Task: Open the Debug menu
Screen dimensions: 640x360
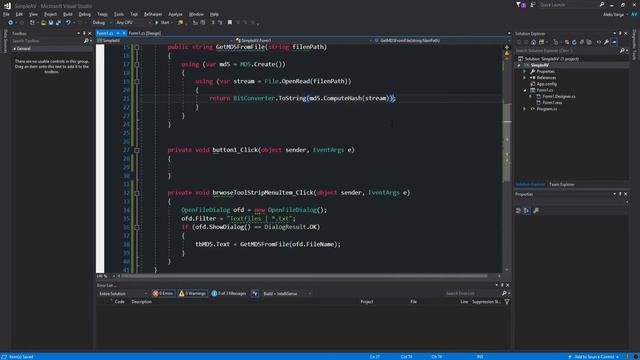Action: (x=85, y=14)
